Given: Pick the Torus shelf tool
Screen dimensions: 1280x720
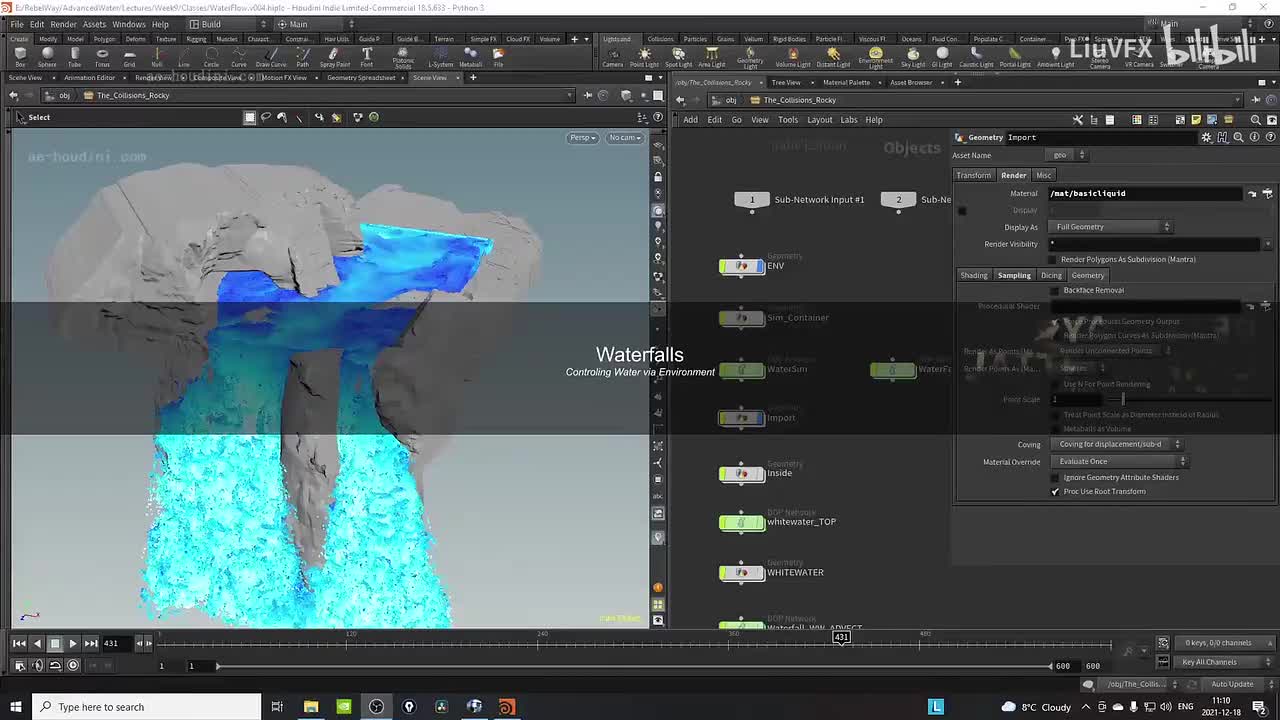Looking at the screenshot, I should pyautogui.click(x=102, y=57).
